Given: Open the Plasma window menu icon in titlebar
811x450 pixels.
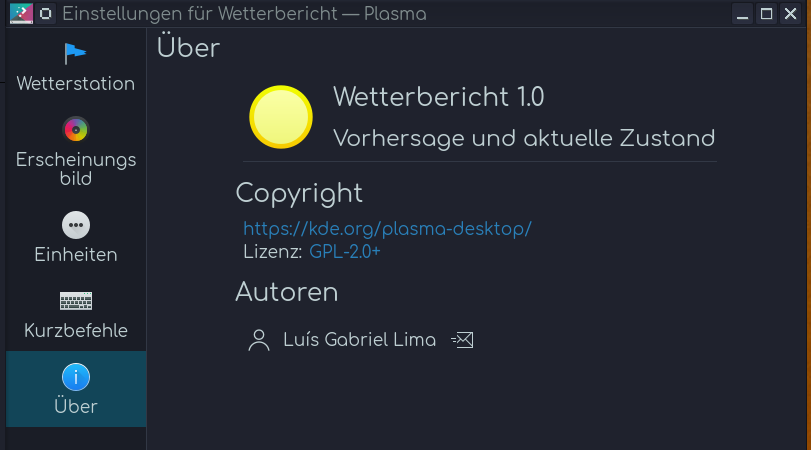Looking at the screenshot, I should click(21, 13).
